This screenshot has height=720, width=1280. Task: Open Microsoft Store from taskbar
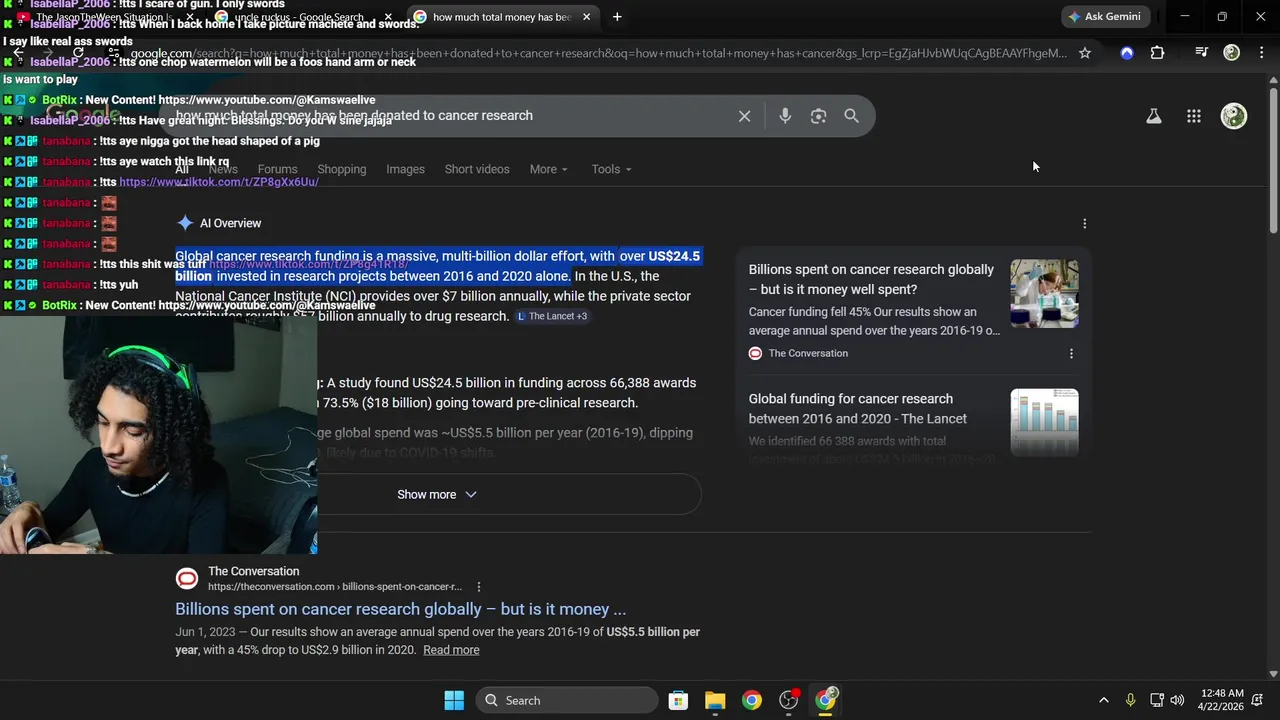678,700
